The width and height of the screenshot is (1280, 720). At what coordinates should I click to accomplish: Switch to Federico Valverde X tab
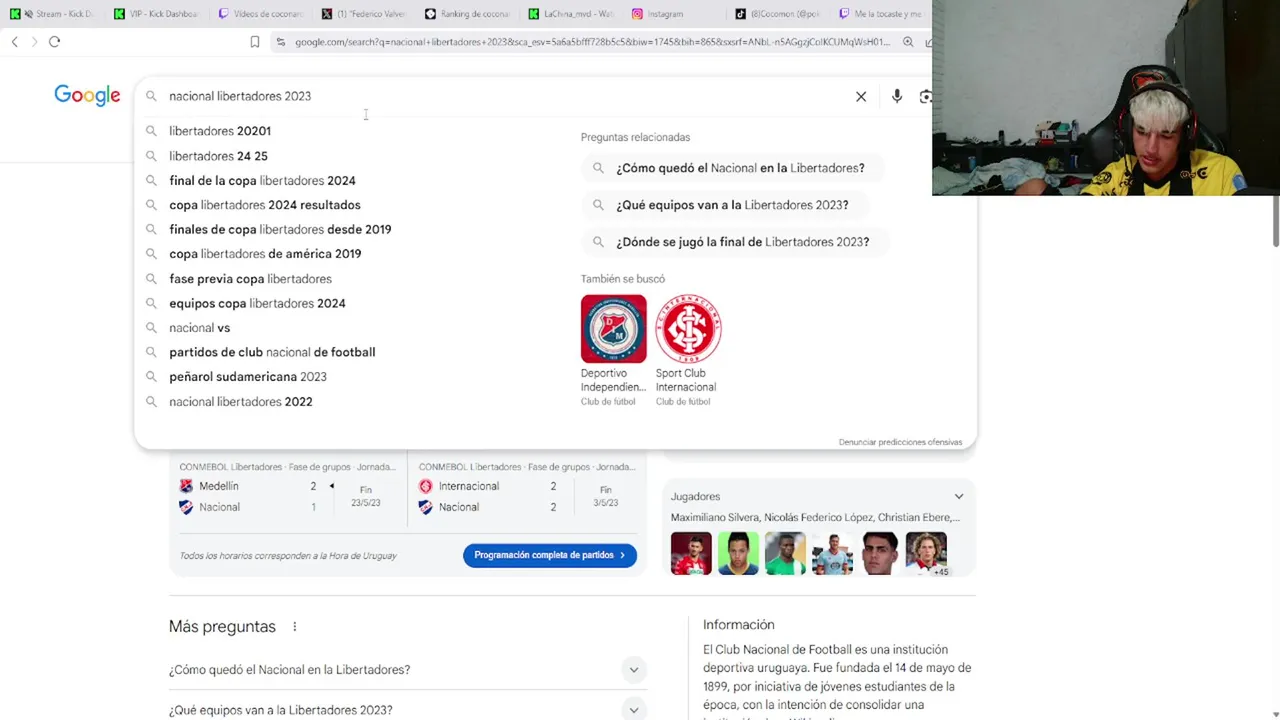pos(365,14)
